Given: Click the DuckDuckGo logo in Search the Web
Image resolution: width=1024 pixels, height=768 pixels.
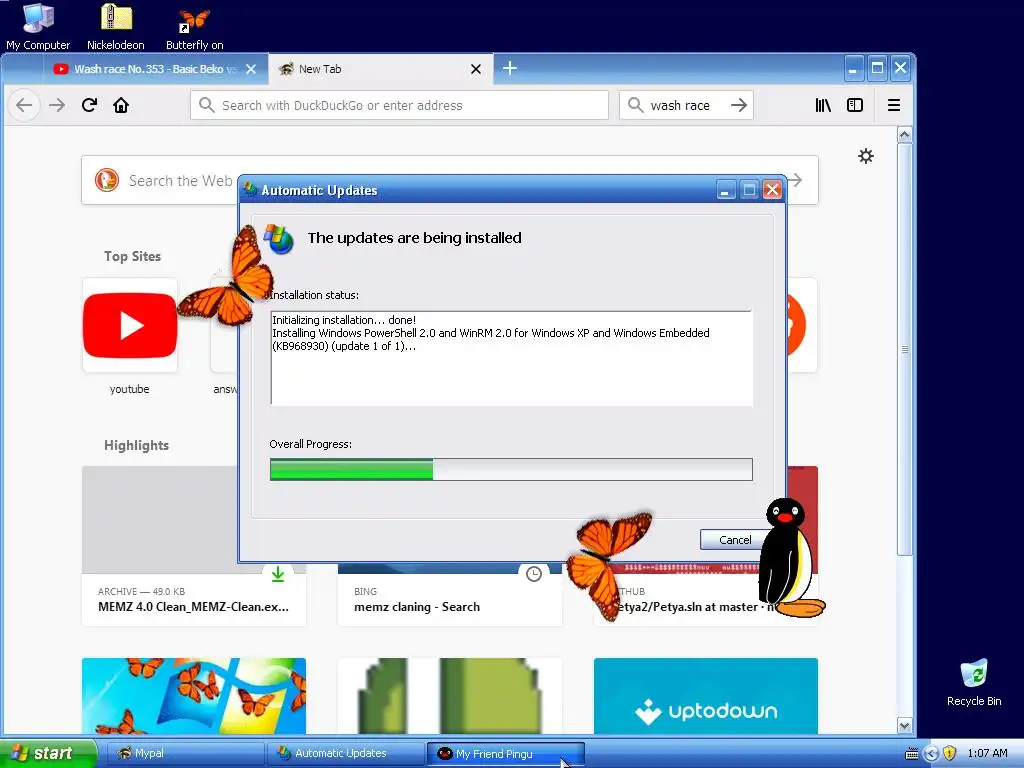Looking at the screenshot, I should click(107, 180).
